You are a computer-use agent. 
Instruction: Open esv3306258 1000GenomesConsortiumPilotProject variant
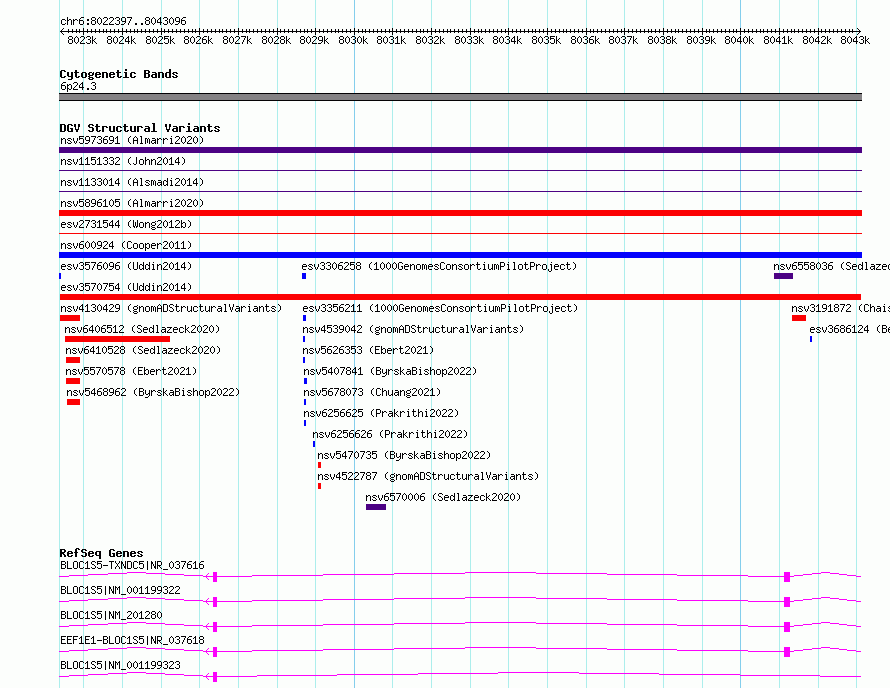(x=439, y=266)
